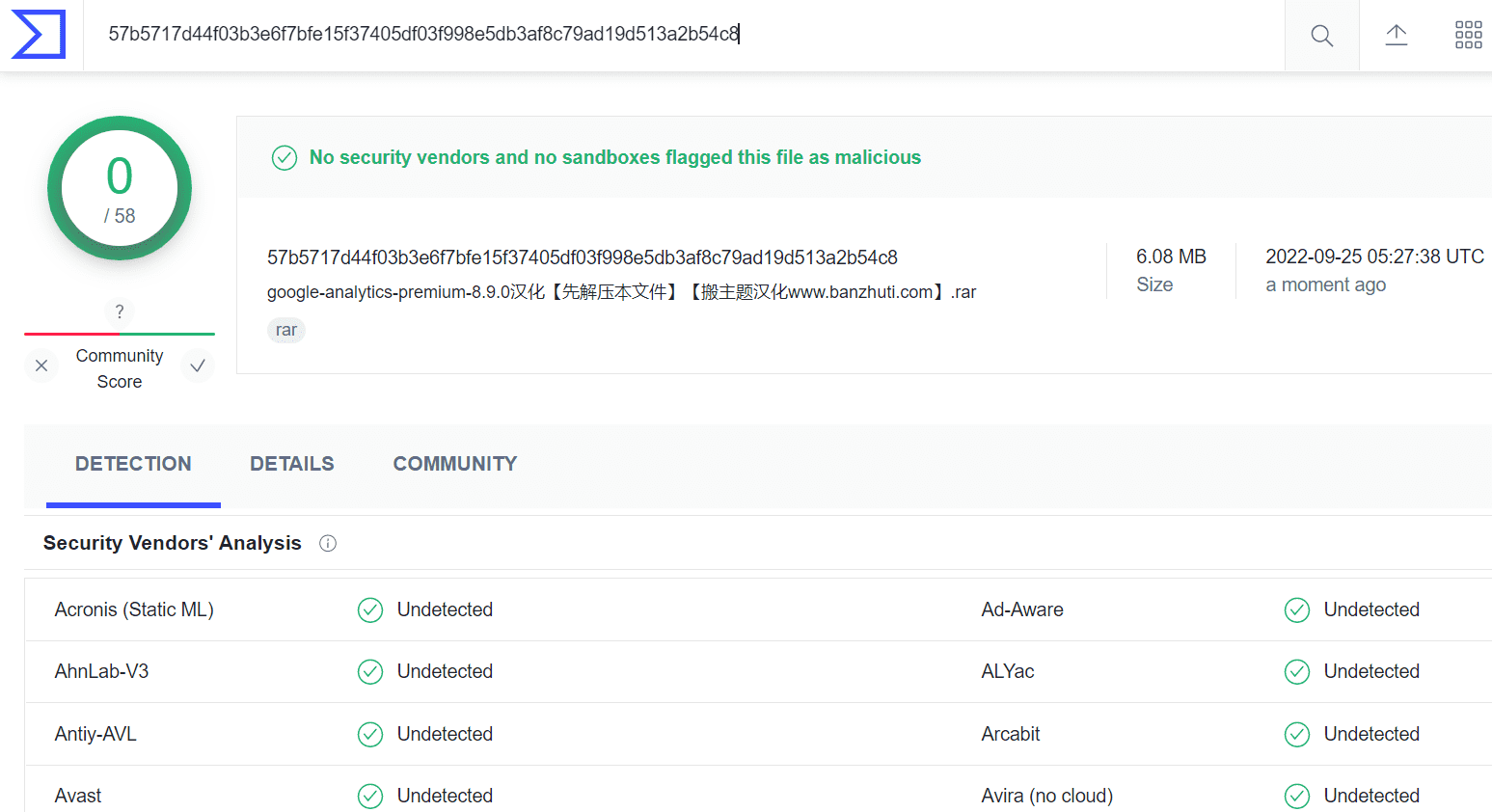The width and height of the screenshot is (1492, 812).
Task: Click Ad-Aware undetected check icon
Action: click(1297, 610)
